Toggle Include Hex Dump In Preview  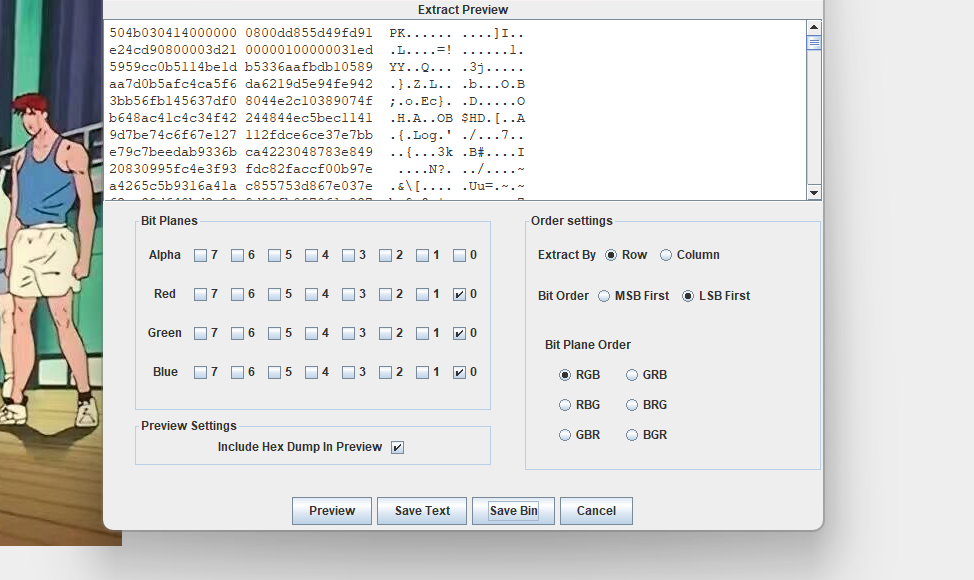coord(398,447)
